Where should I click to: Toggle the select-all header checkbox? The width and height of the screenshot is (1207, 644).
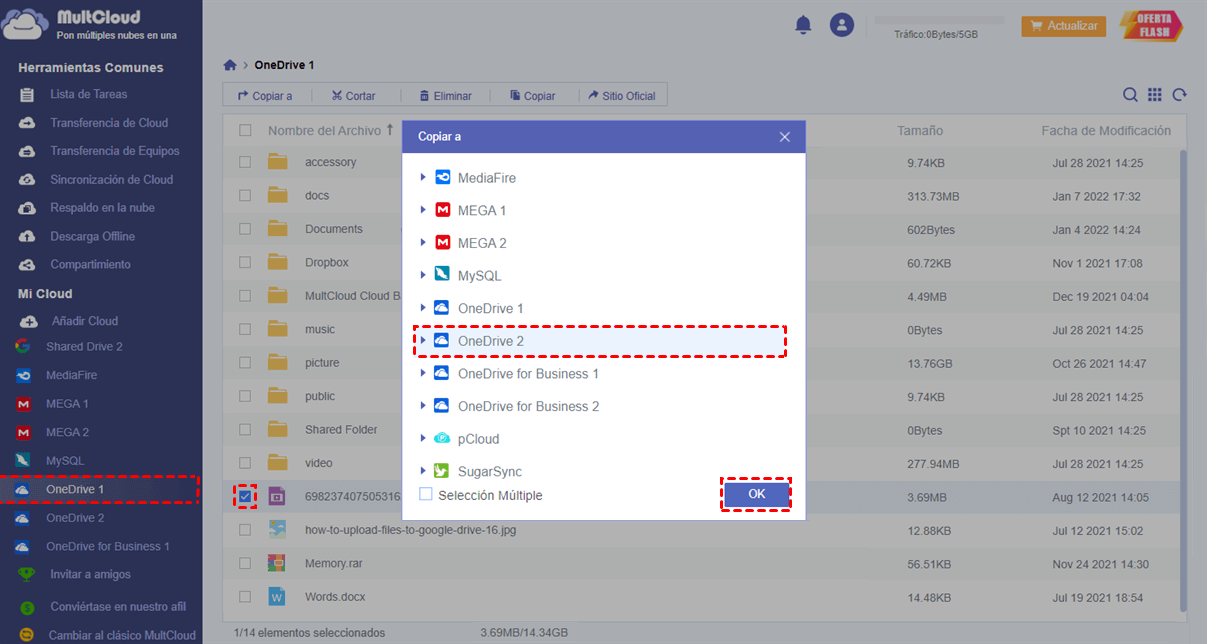tap(245, 130)
